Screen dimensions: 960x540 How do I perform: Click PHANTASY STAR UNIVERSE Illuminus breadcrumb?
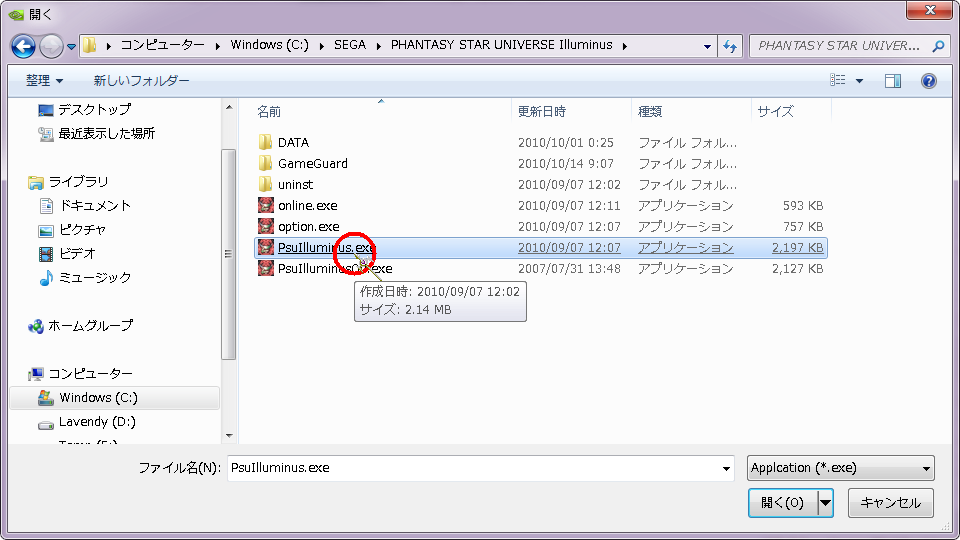coord(501,45)
